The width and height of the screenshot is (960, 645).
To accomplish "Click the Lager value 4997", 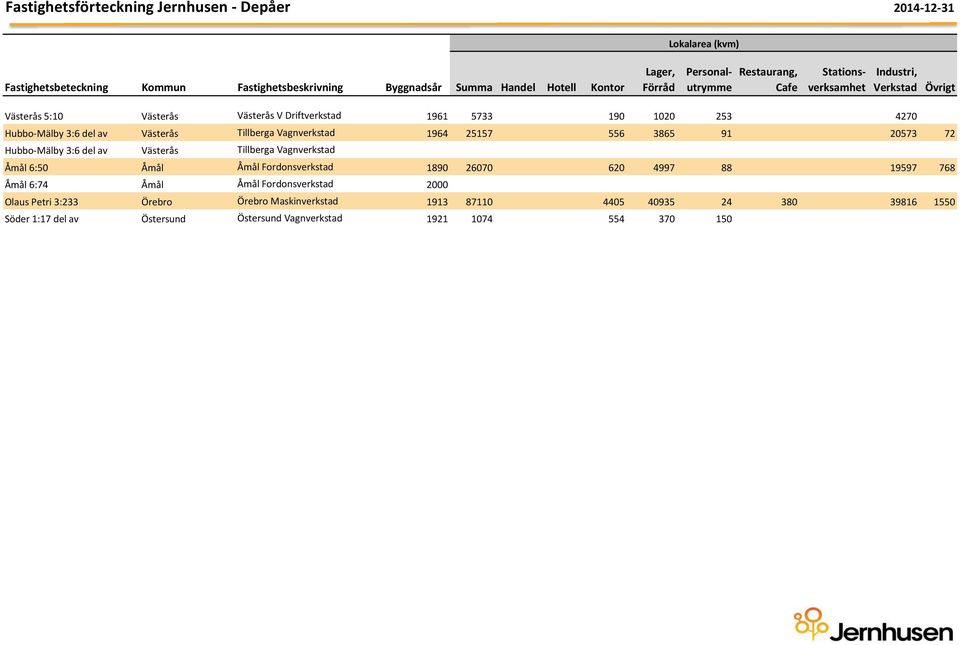I will [x=664, y=168].
